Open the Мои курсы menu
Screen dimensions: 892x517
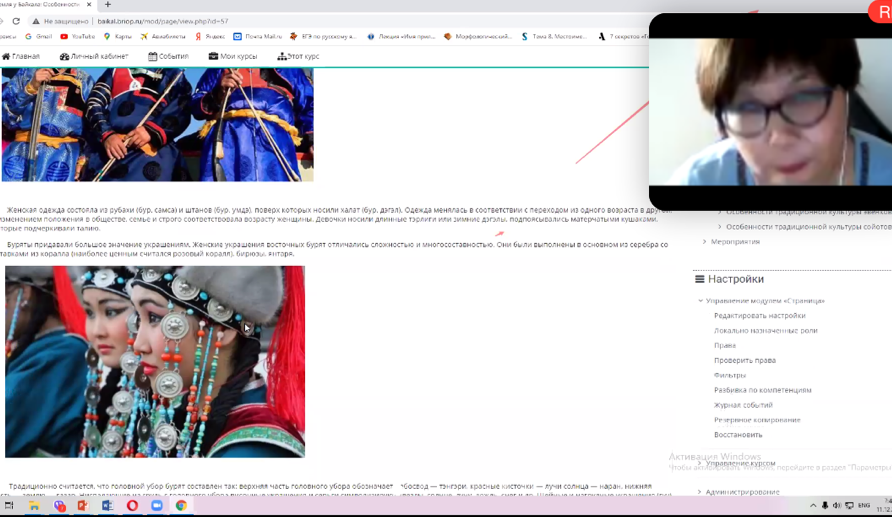(233, 56)
